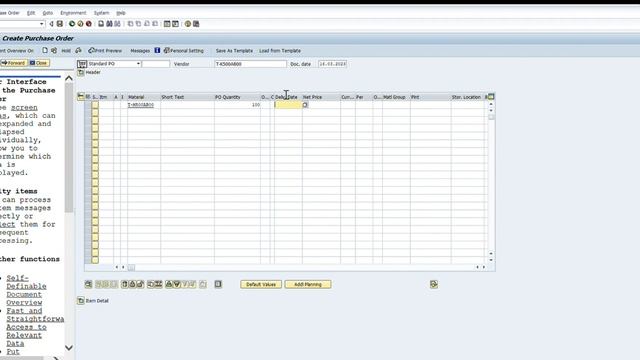
Task: Click the table horizontal scrollbar thumb
Action: point(131,267)
